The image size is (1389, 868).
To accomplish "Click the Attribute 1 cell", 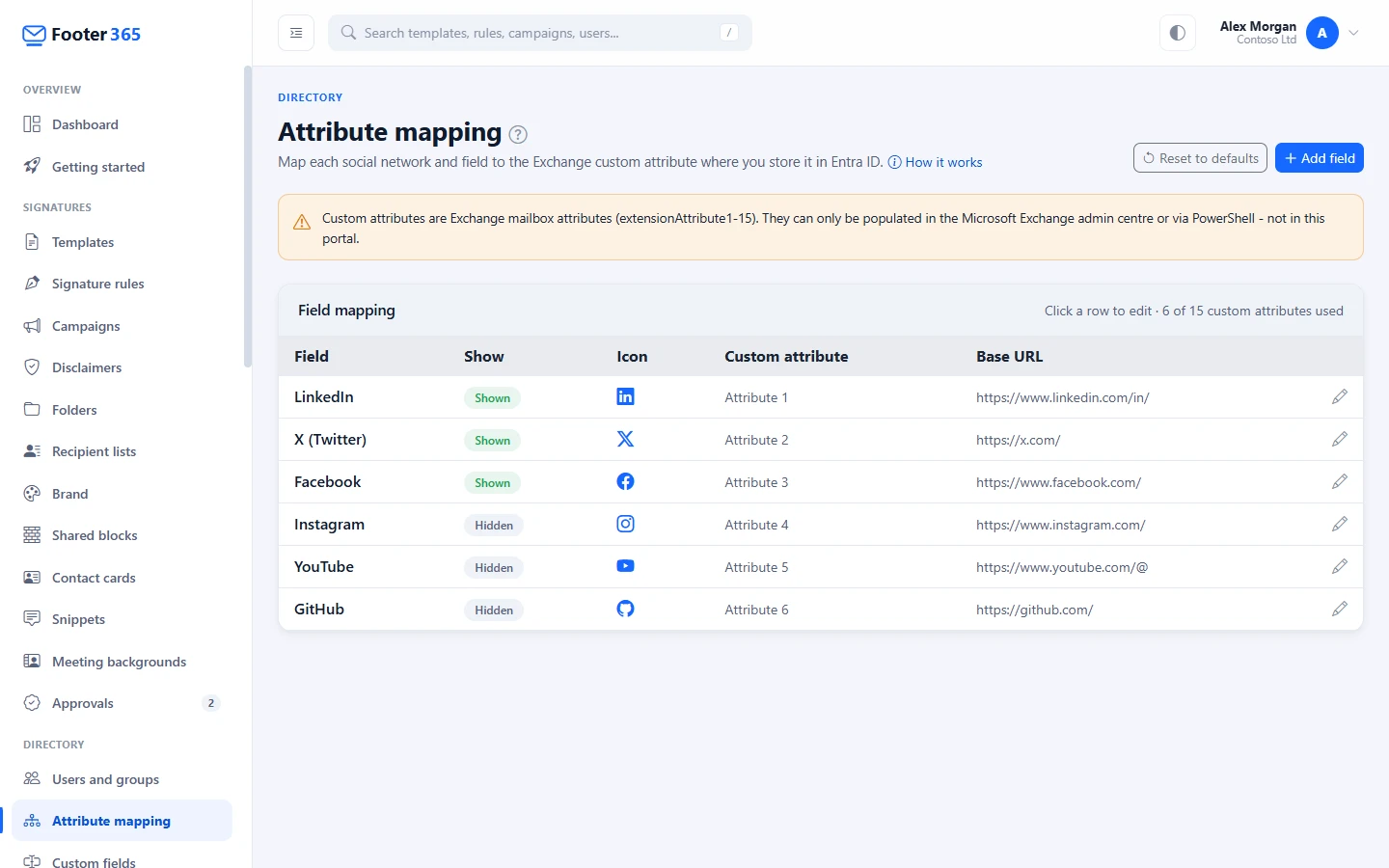I will coord(756,397).
